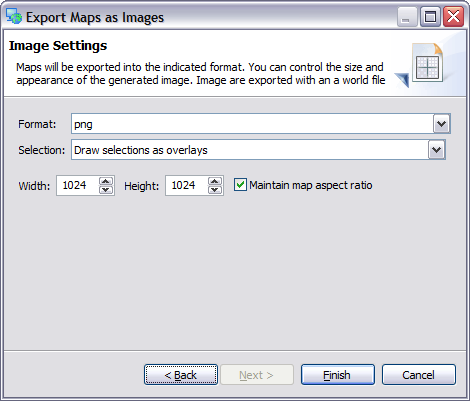Minimize the export dialog window
470x401 pixels.
(x=407, y=16)
